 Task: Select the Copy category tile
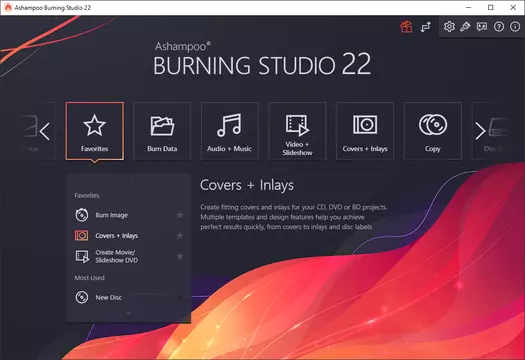coord(433,131)
